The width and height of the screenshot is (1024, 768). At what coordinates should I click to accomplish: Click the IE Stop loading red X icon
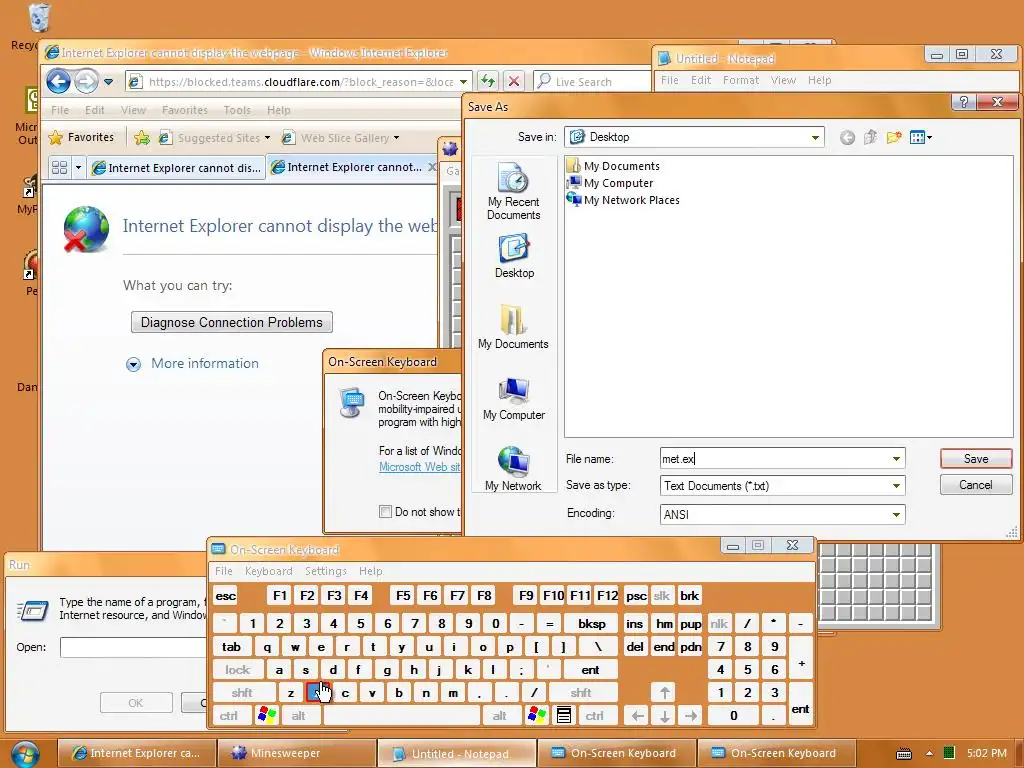coord(514,81)
